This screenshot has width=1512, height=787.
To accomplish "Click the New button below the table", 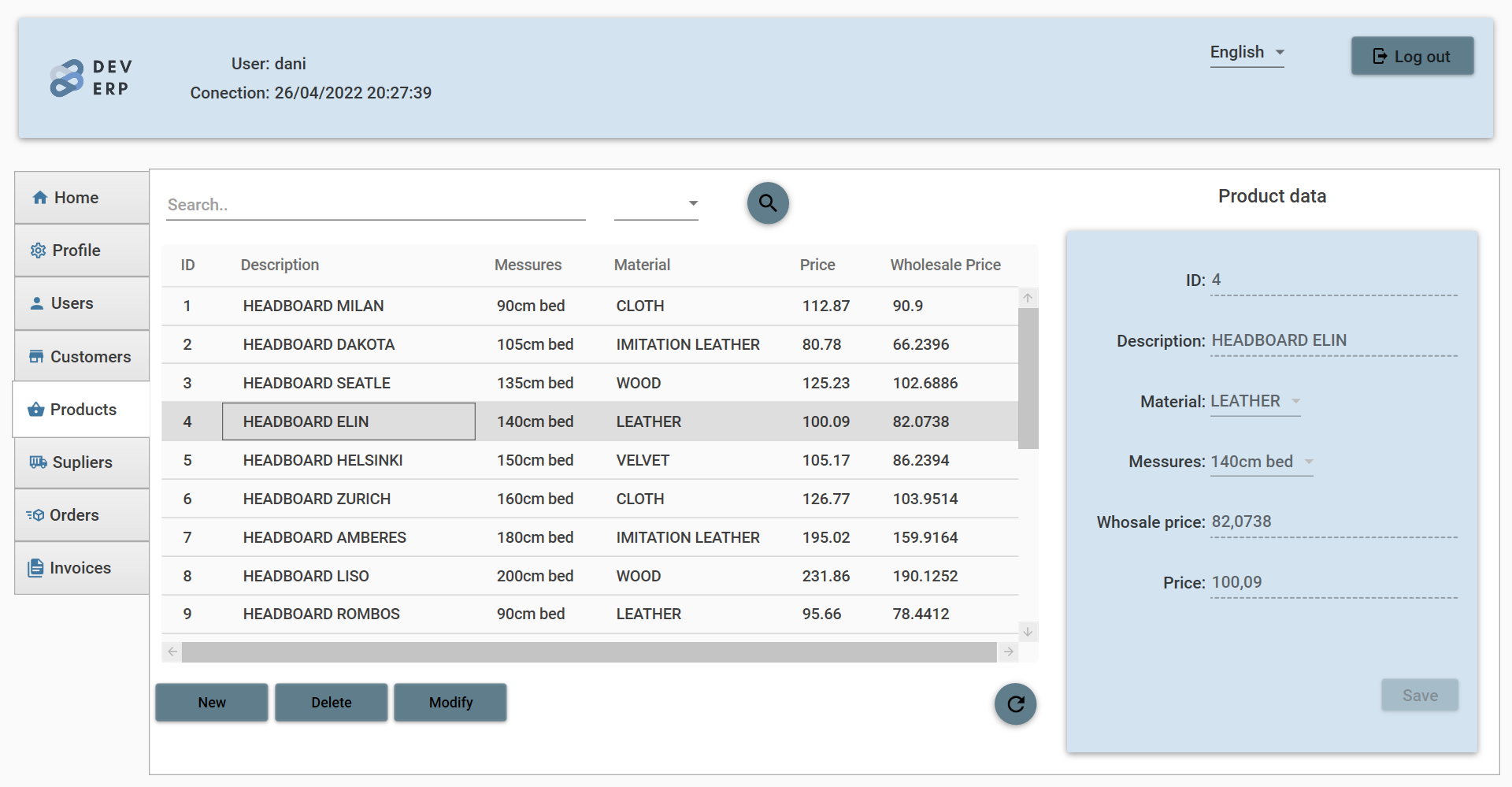I will point(211,702).
